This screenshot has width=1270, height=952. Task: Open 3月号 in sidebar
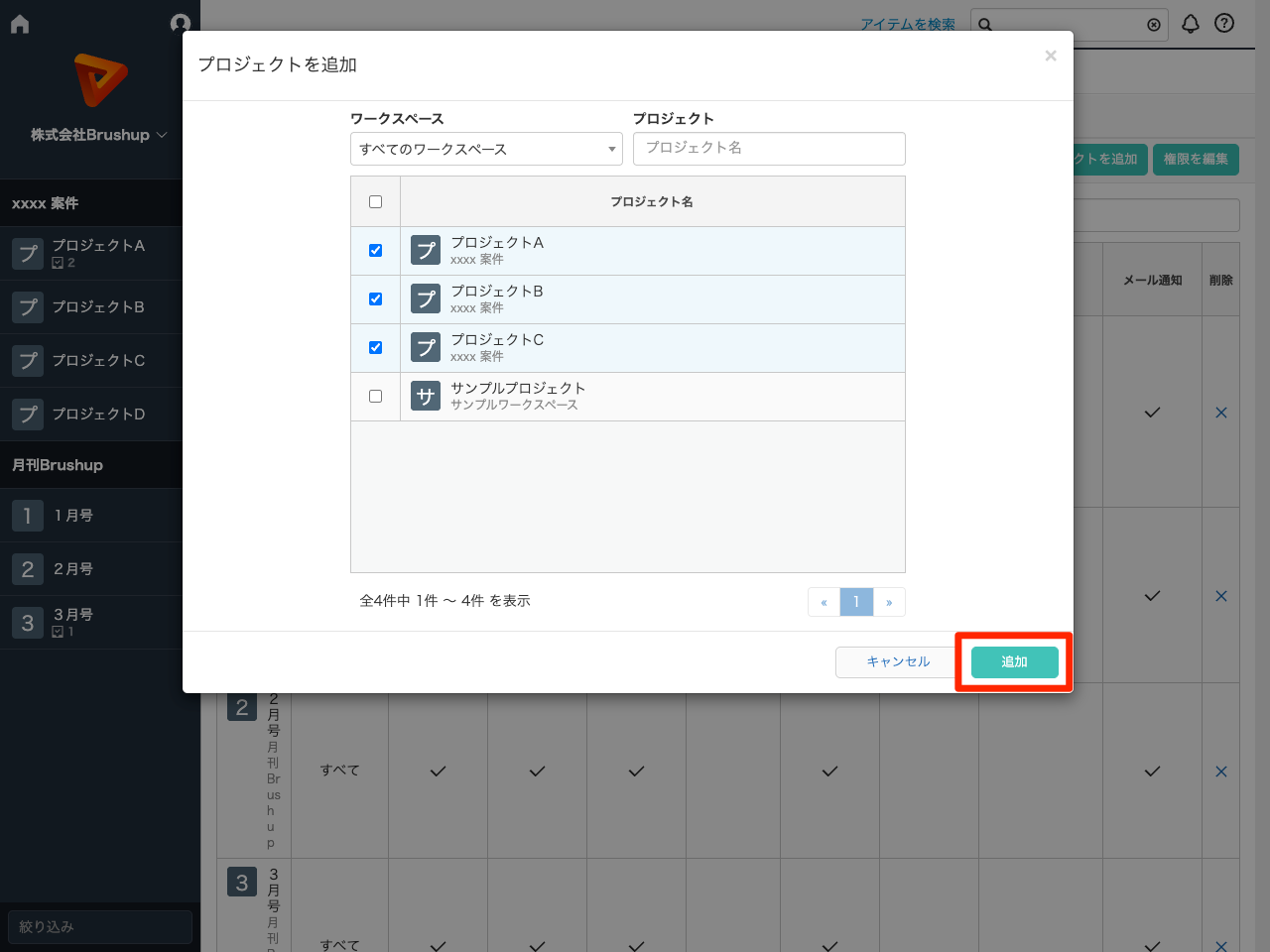pyautogui.click(x=100, y=623)
